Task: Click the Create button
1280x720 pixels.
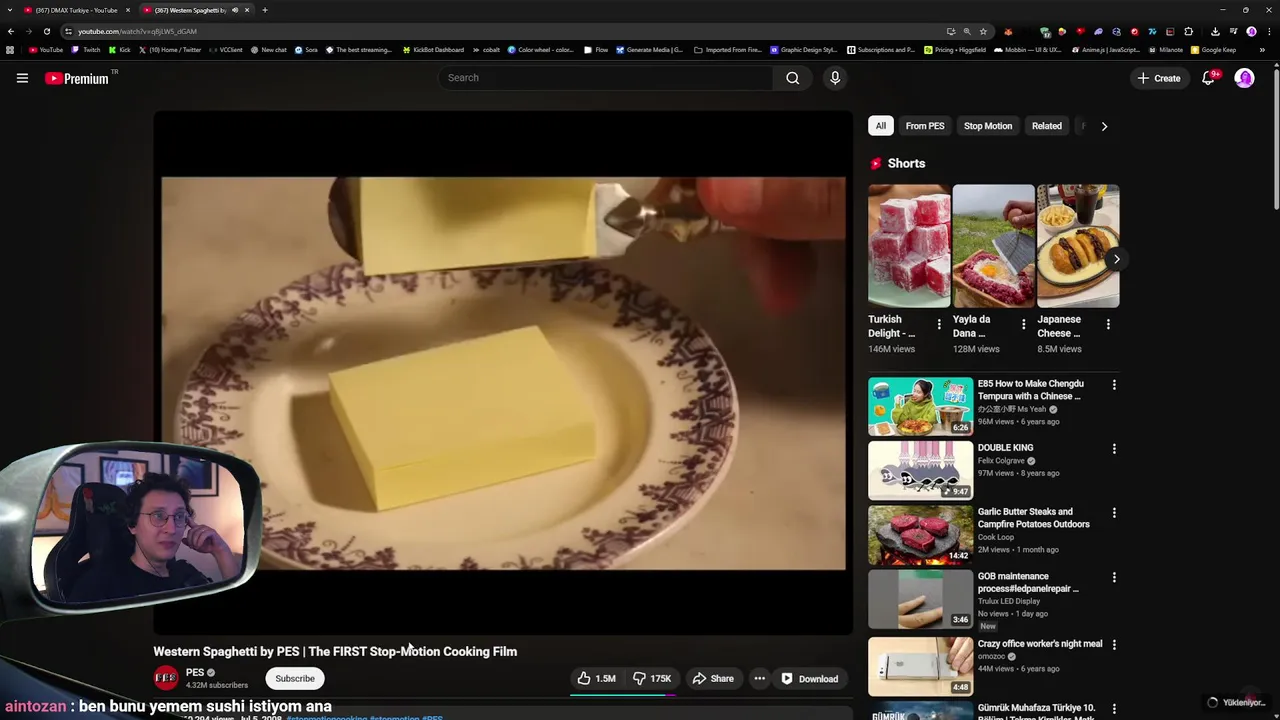Action: 1159,78
